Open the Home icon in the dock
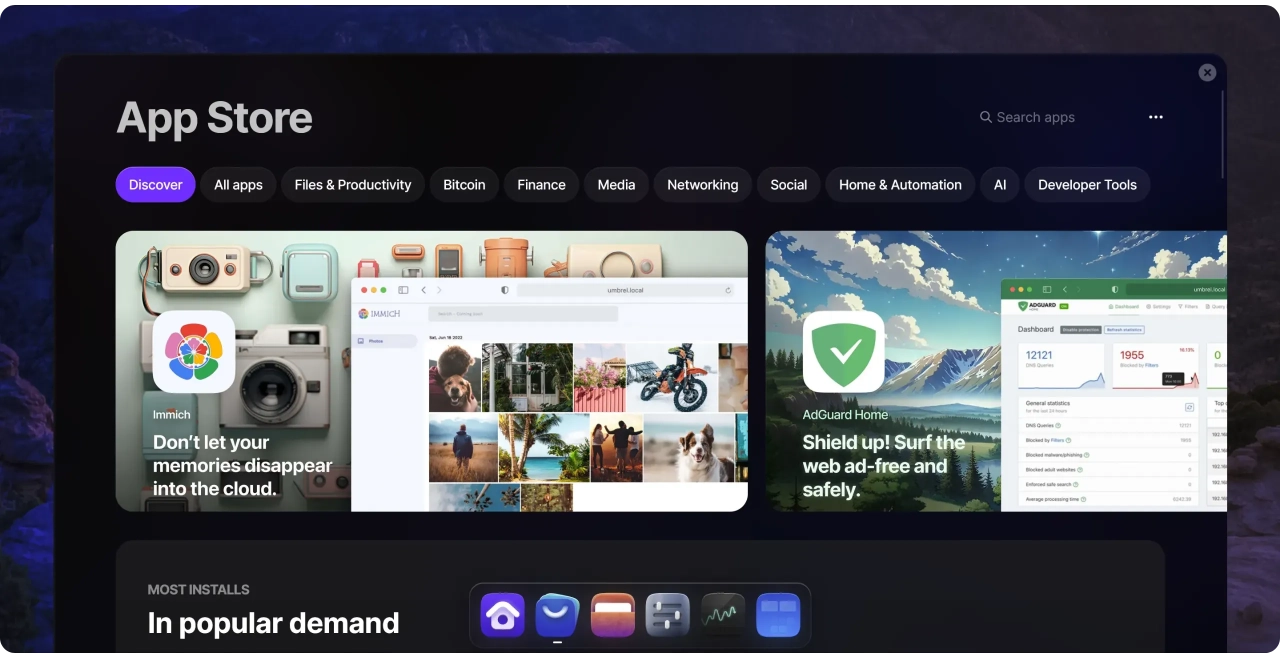Image resolution: width=1280 pixels, height=658 pixels. point(502,615)
